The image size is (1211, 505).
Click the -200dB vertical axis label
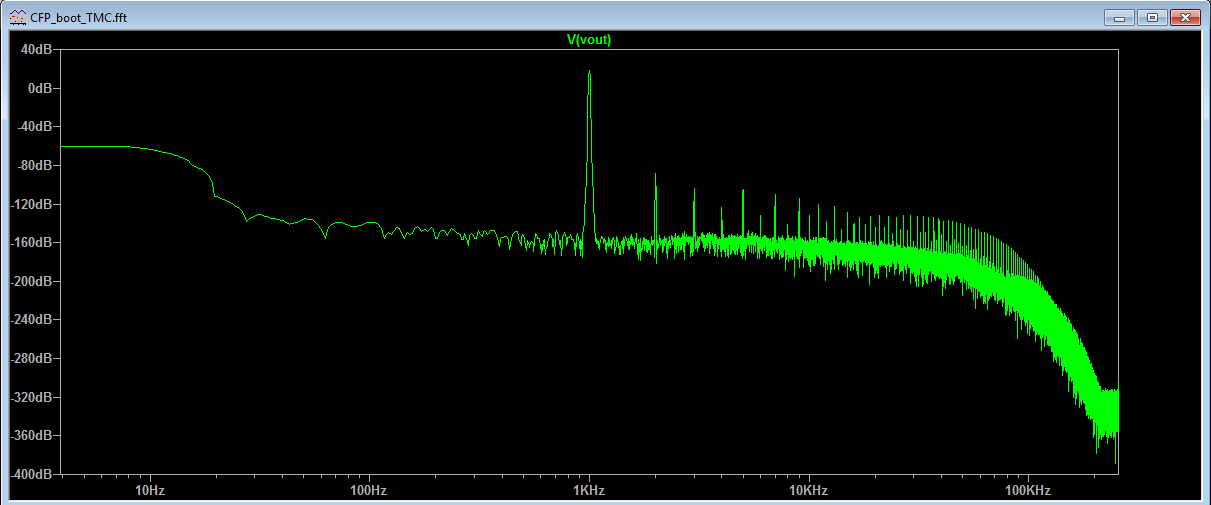[x=32, y=281]
